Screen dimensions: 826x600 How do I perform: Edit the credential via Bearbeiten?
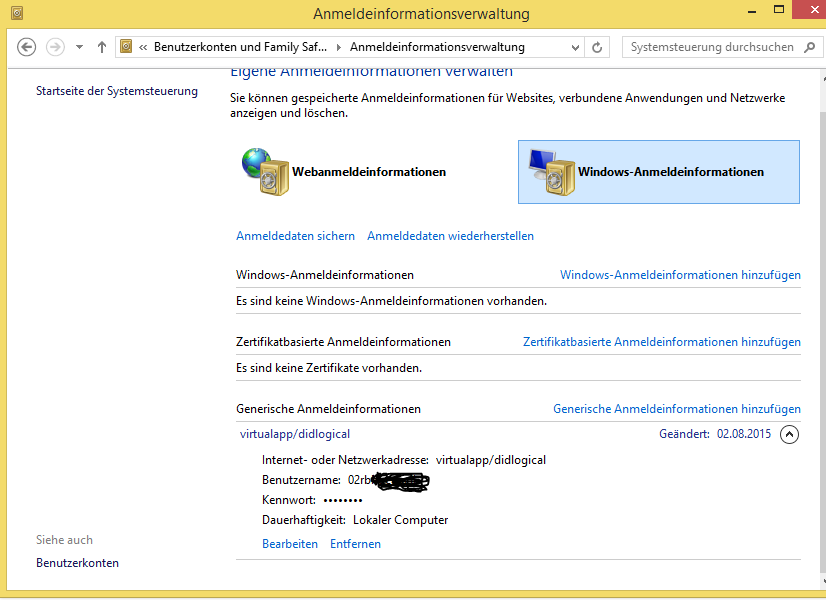[x=290, y=543]
